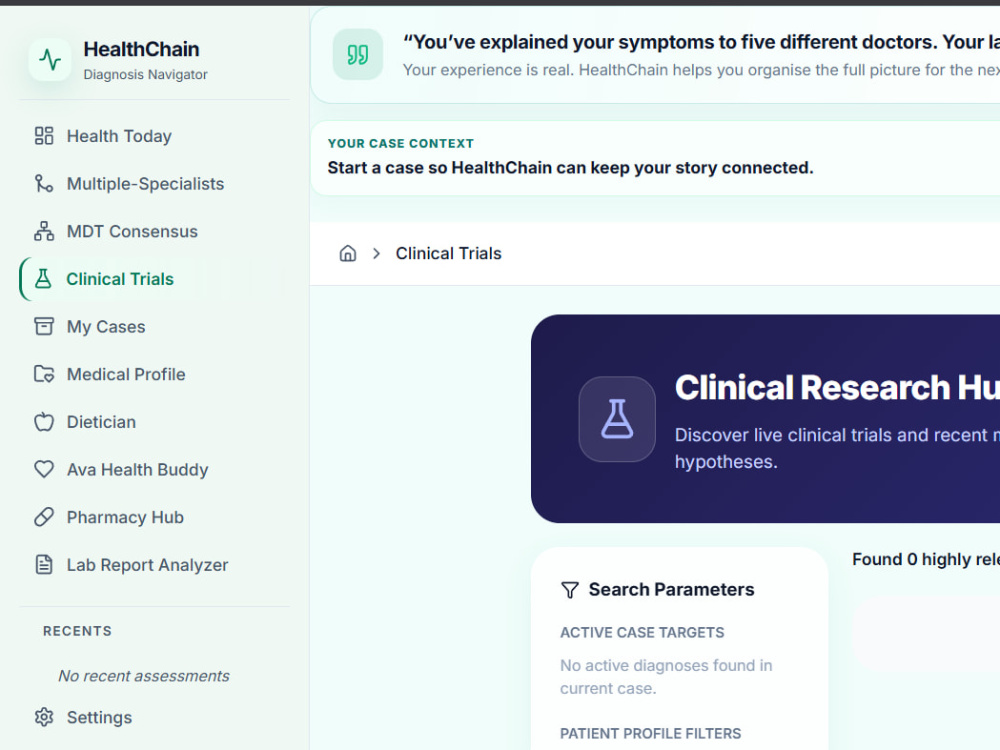This screenshot has width=1000, height=750.
Task: Click the flask icon in Clinical Research Hub banner
Action: [617, 419]
